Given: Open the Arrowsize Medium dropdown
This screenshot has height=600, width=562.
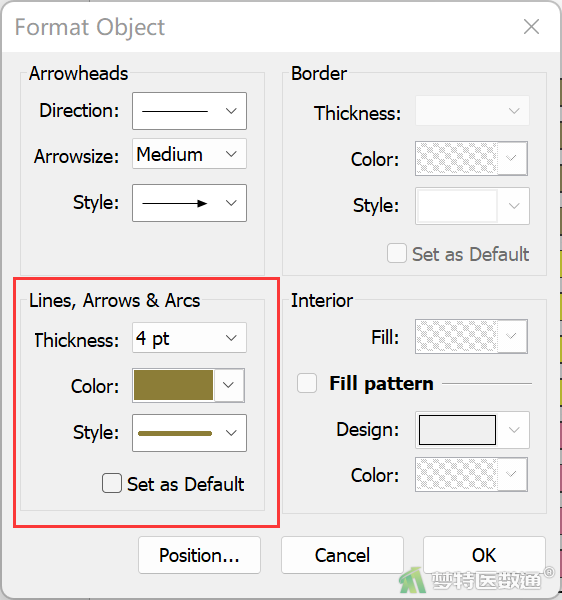Looking at the screenshot, I should (x=189, y=154).
